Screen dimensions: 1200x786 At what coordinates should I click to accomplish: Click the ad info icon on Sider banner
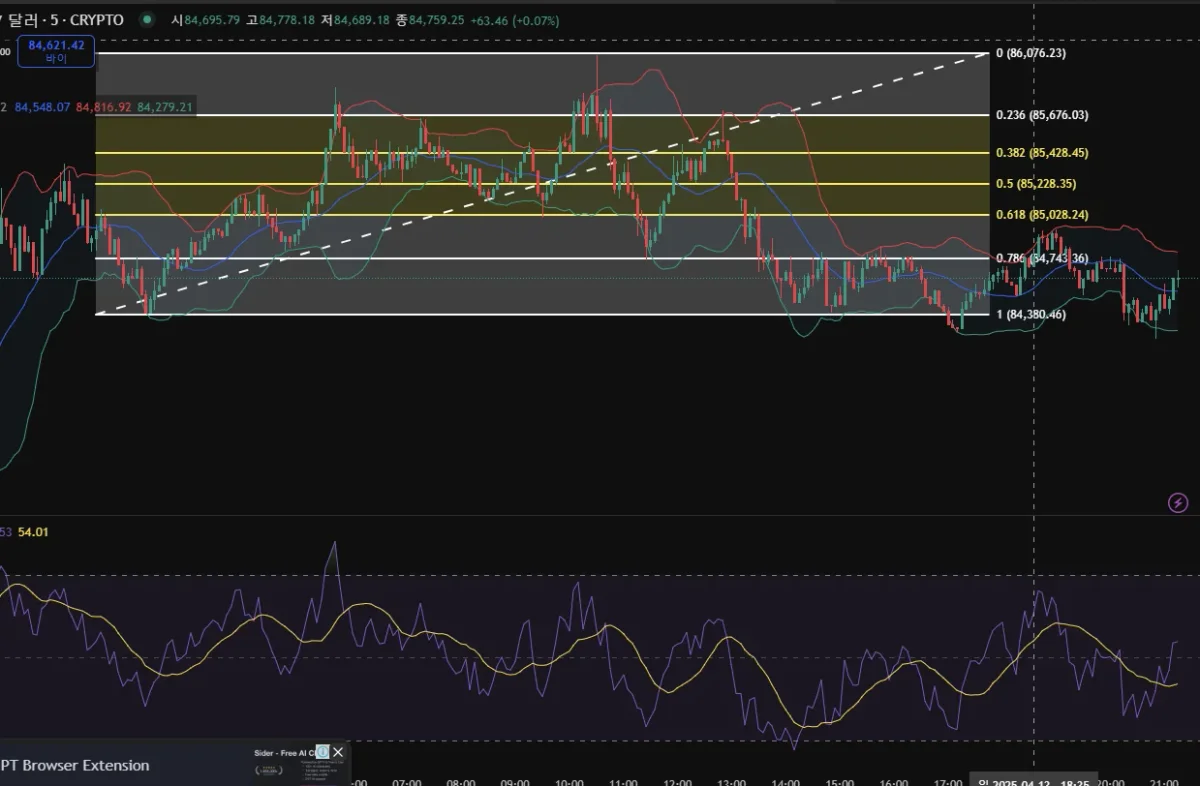(322, 752)
